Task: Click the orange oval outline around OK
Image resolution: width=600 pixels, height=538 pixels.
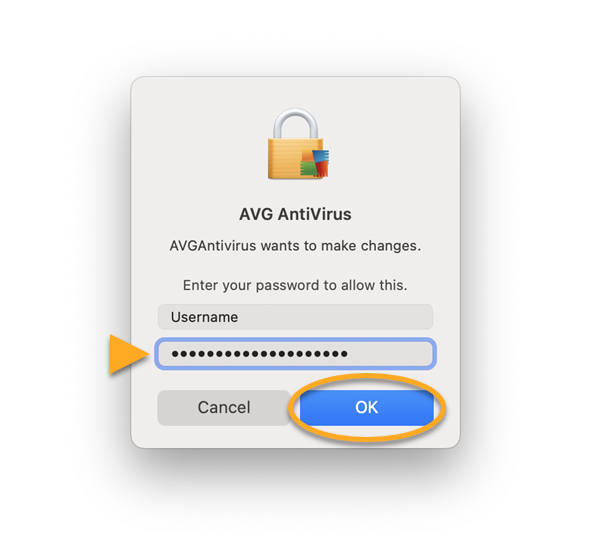Action: [367, 408]
